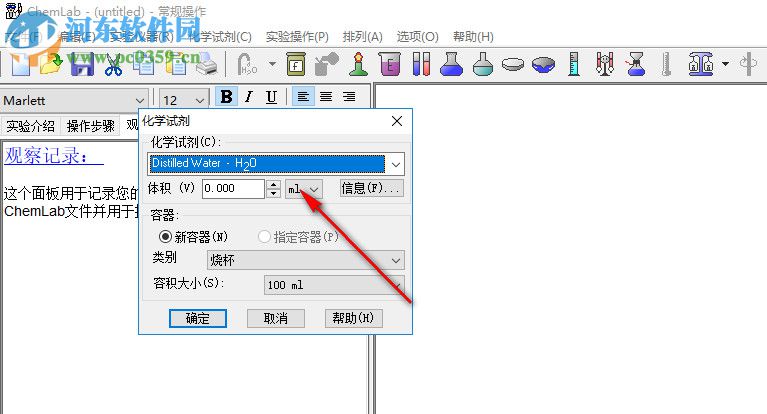Click the New file toolbar icon
This screenshot has height=414, width=767.
tap(20, 64)
